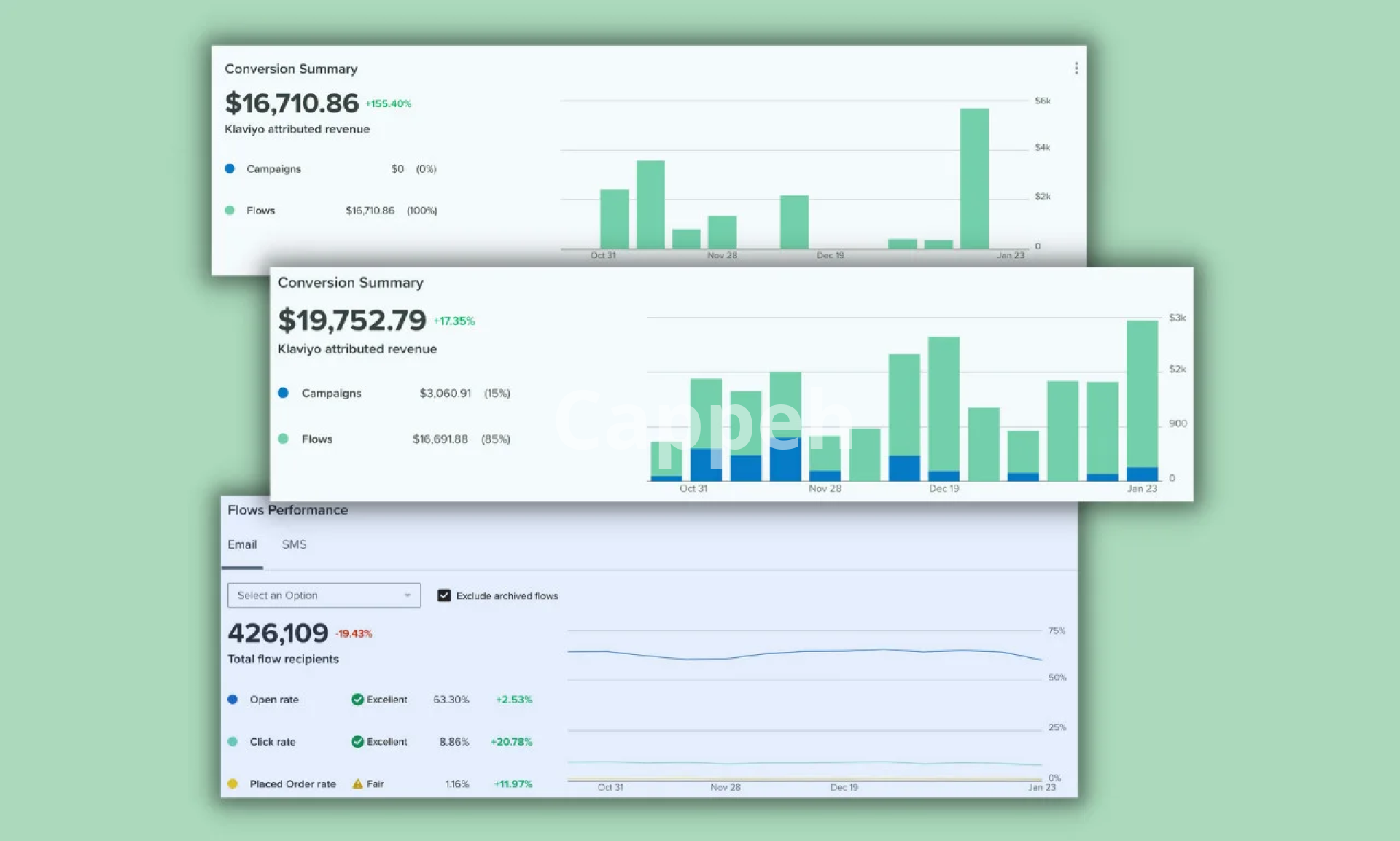Click the blue Open rate legend dot
Image resolution: width=1400 pixels, height=841 pixels.
tap(233, 700)
